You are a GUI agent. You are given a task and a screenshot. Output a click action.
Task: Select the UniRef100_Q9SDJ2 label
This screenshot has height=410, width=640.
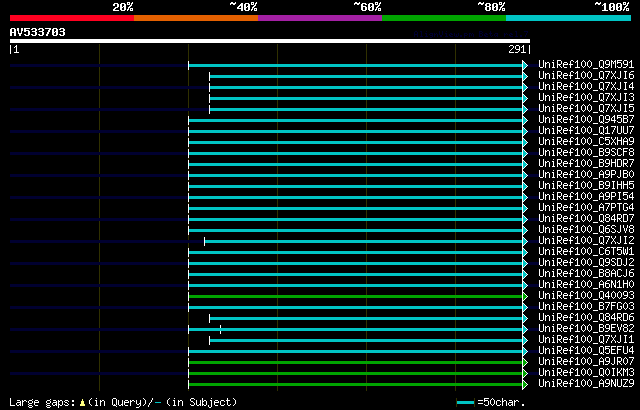[x=586, y=263]
